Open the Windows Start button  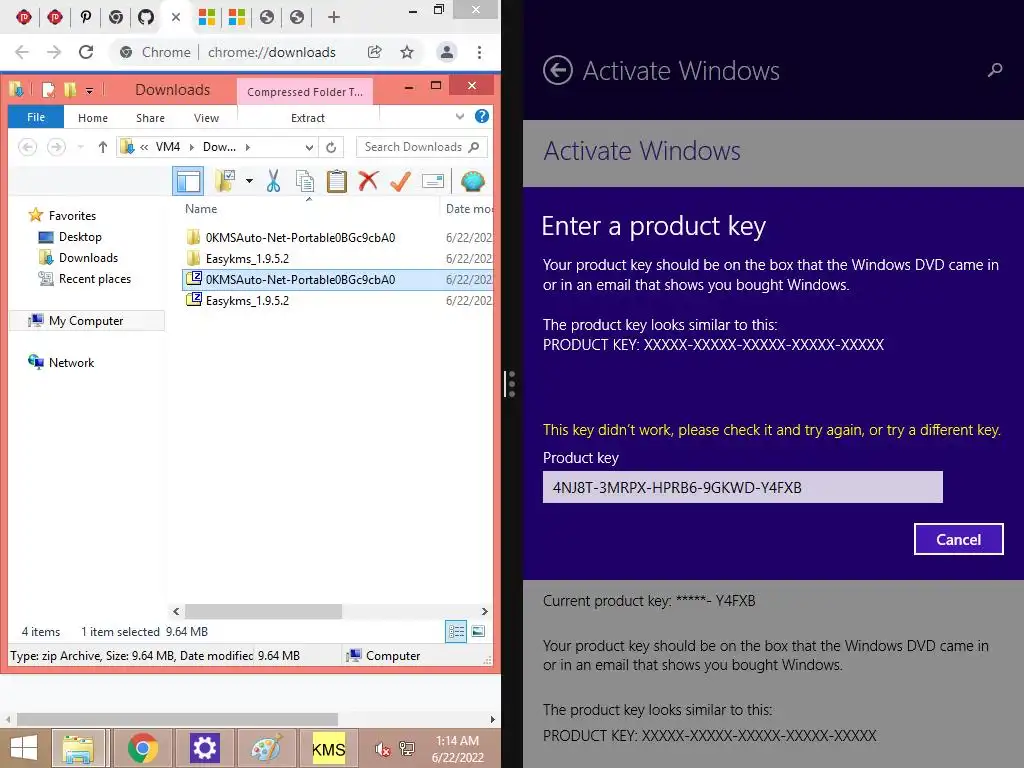click(x=24, y=748)
